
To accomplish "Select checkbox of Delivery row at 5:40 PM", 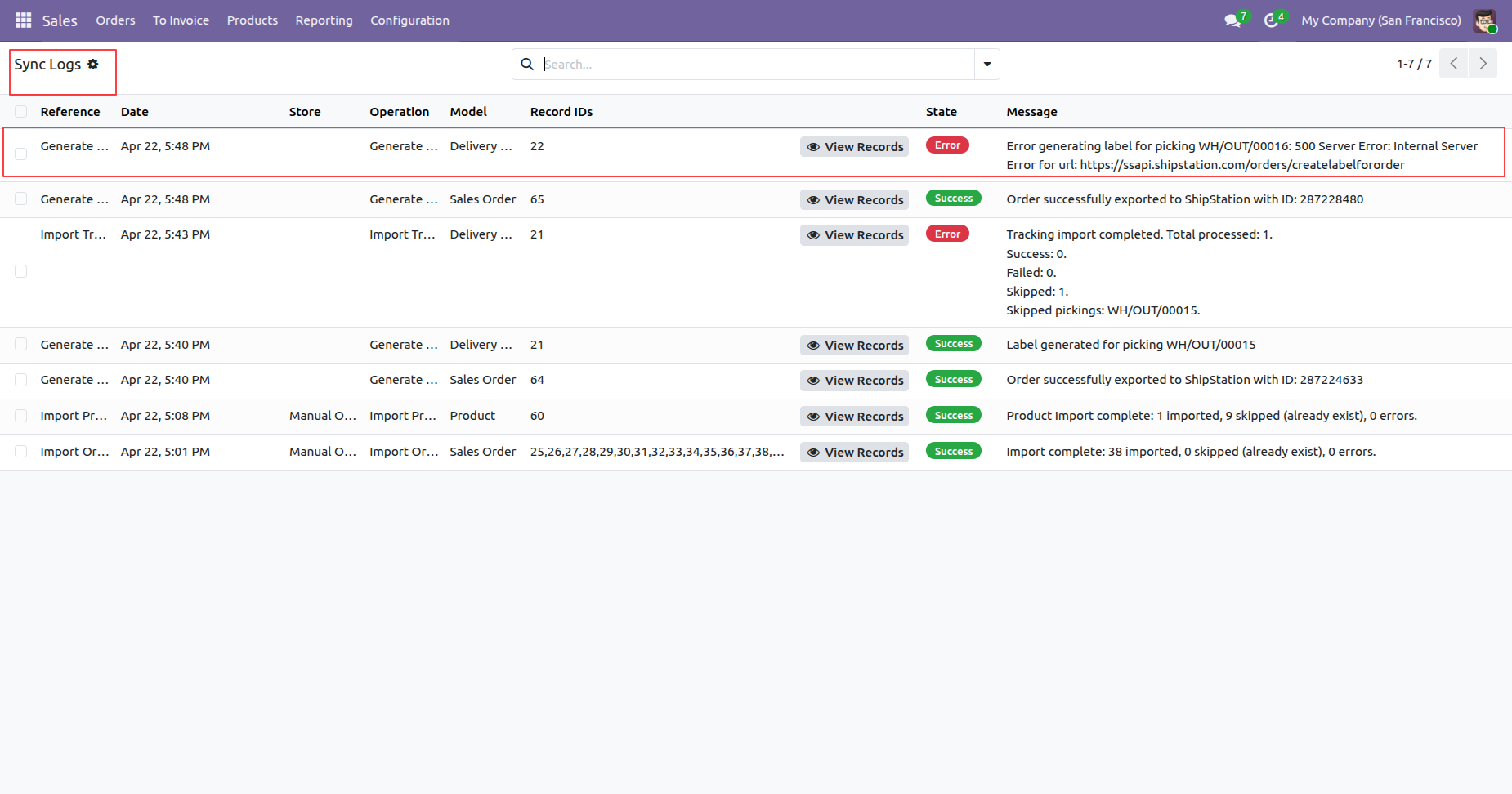I will tap(21, 344).
